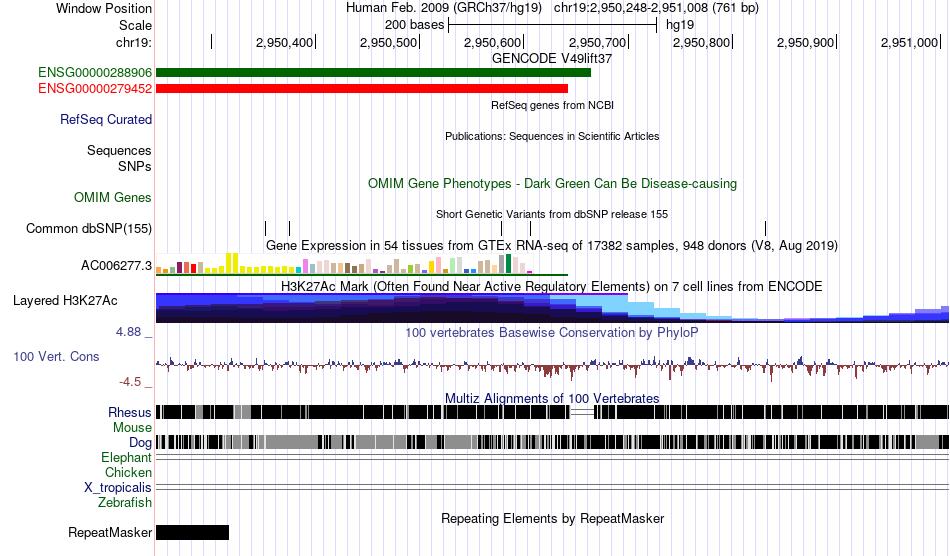Click the 100 Vert. Cons label
The height and width of the screenshot is (556, 950).
(x=56, y=356)
